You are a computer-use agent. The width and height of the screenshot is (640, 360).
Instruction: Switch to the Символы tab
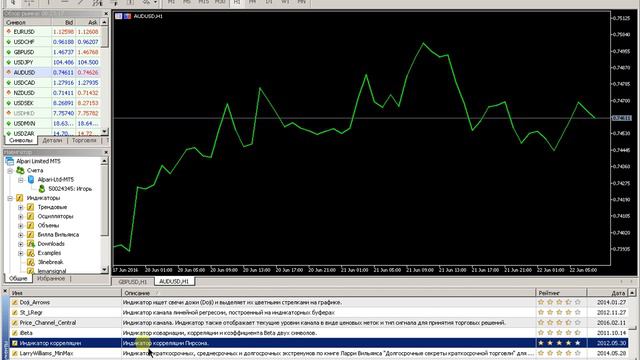(20, 140)
